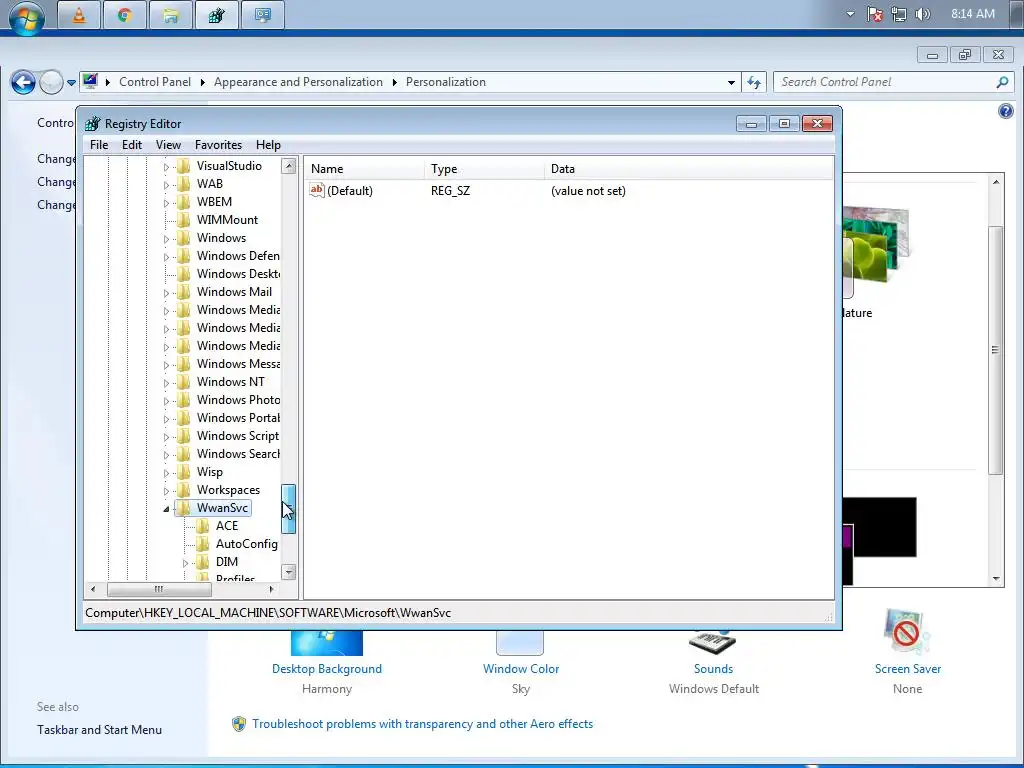Screen dimensions: 1024x768
Task: Click the tree scrollbar up arrow
Action: pos(289,166)
